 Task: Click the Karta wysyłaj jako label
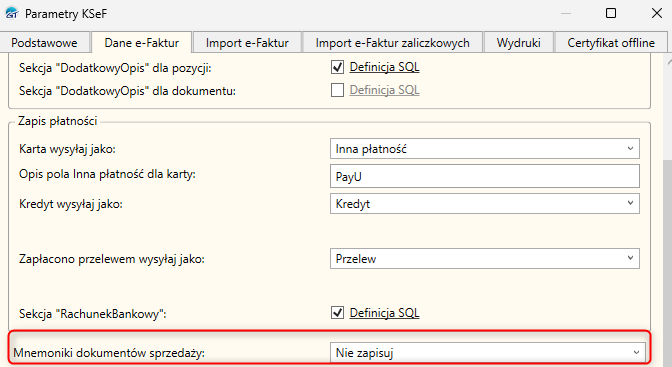[x=67, y=149]
